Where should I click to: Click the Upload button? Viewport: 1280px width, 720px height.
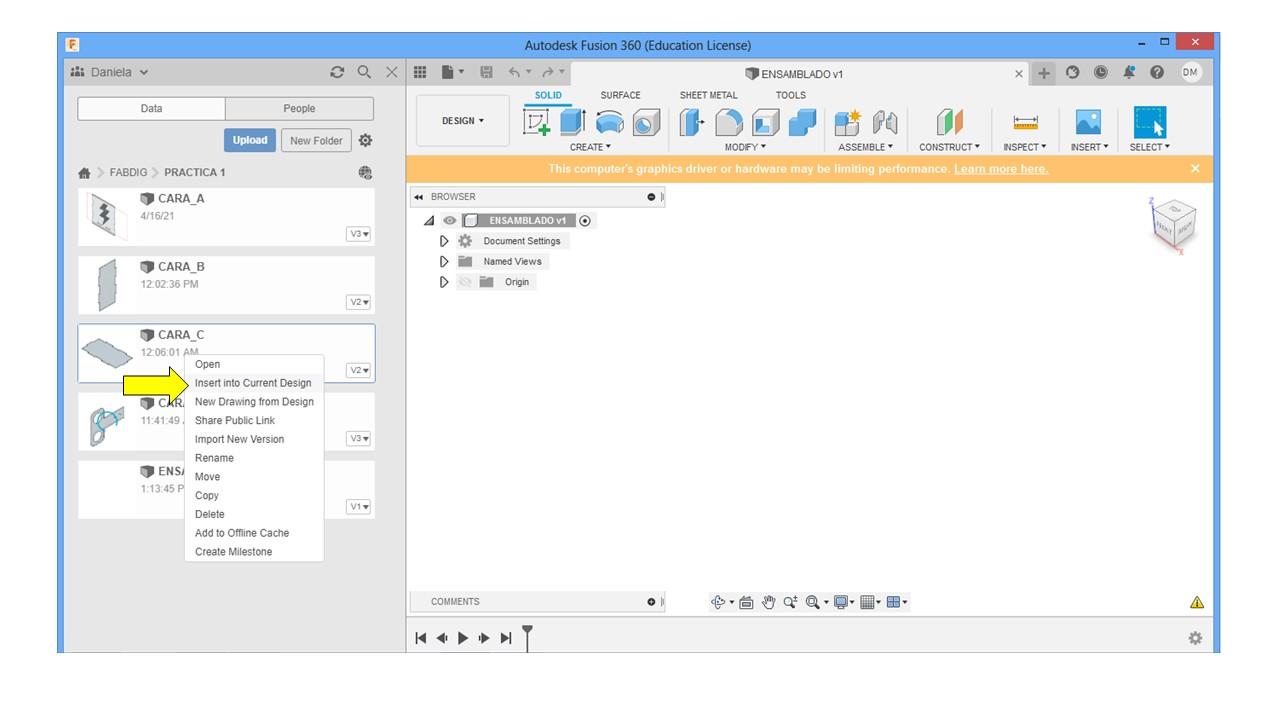(x=250, y=141)
